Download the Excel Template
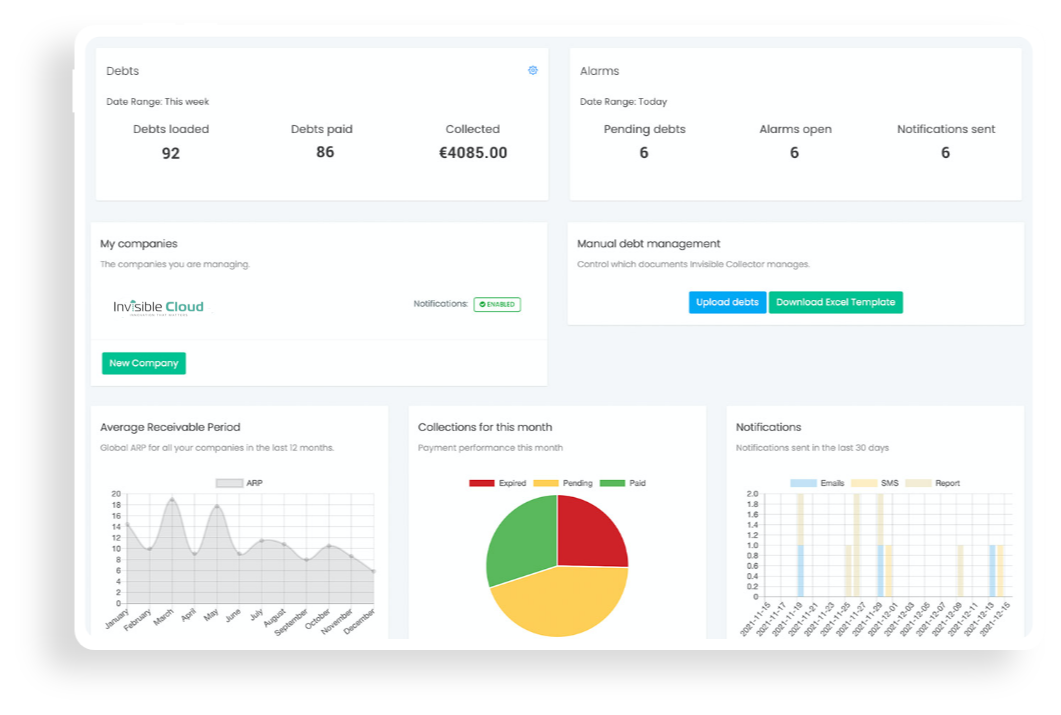 835,302
